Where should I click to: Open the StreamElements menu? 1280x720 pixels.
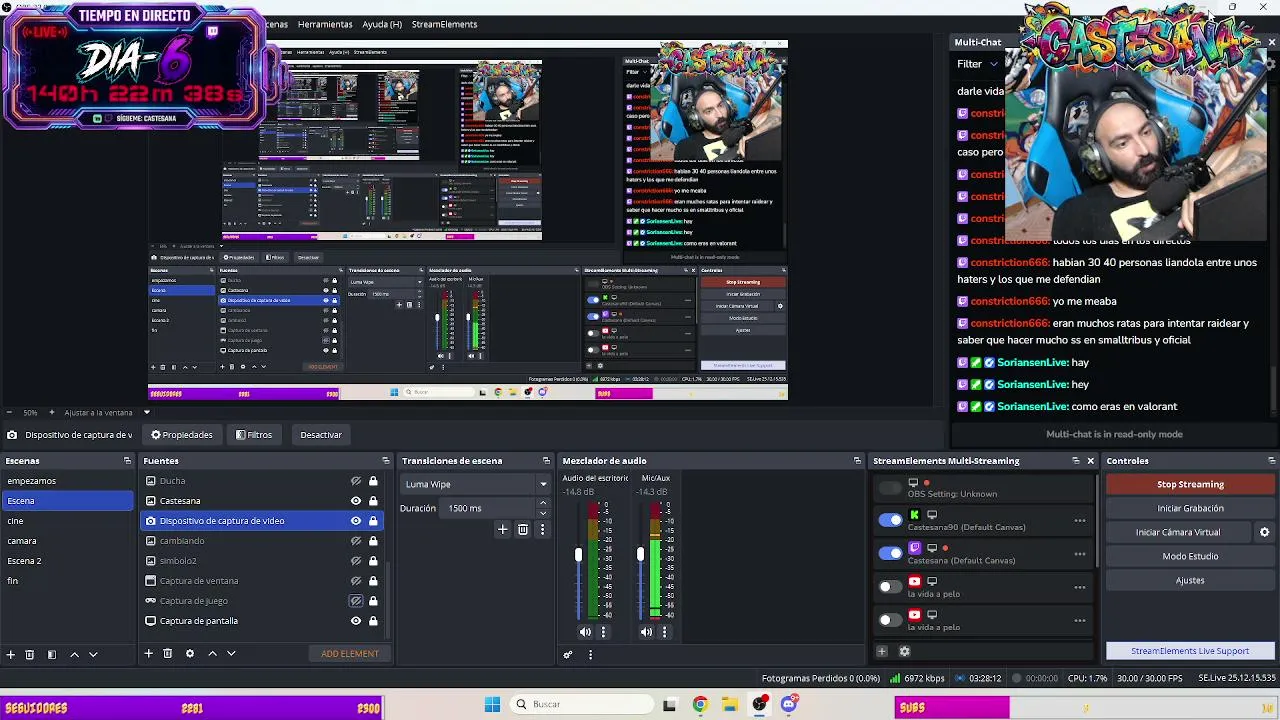point(444,24)
